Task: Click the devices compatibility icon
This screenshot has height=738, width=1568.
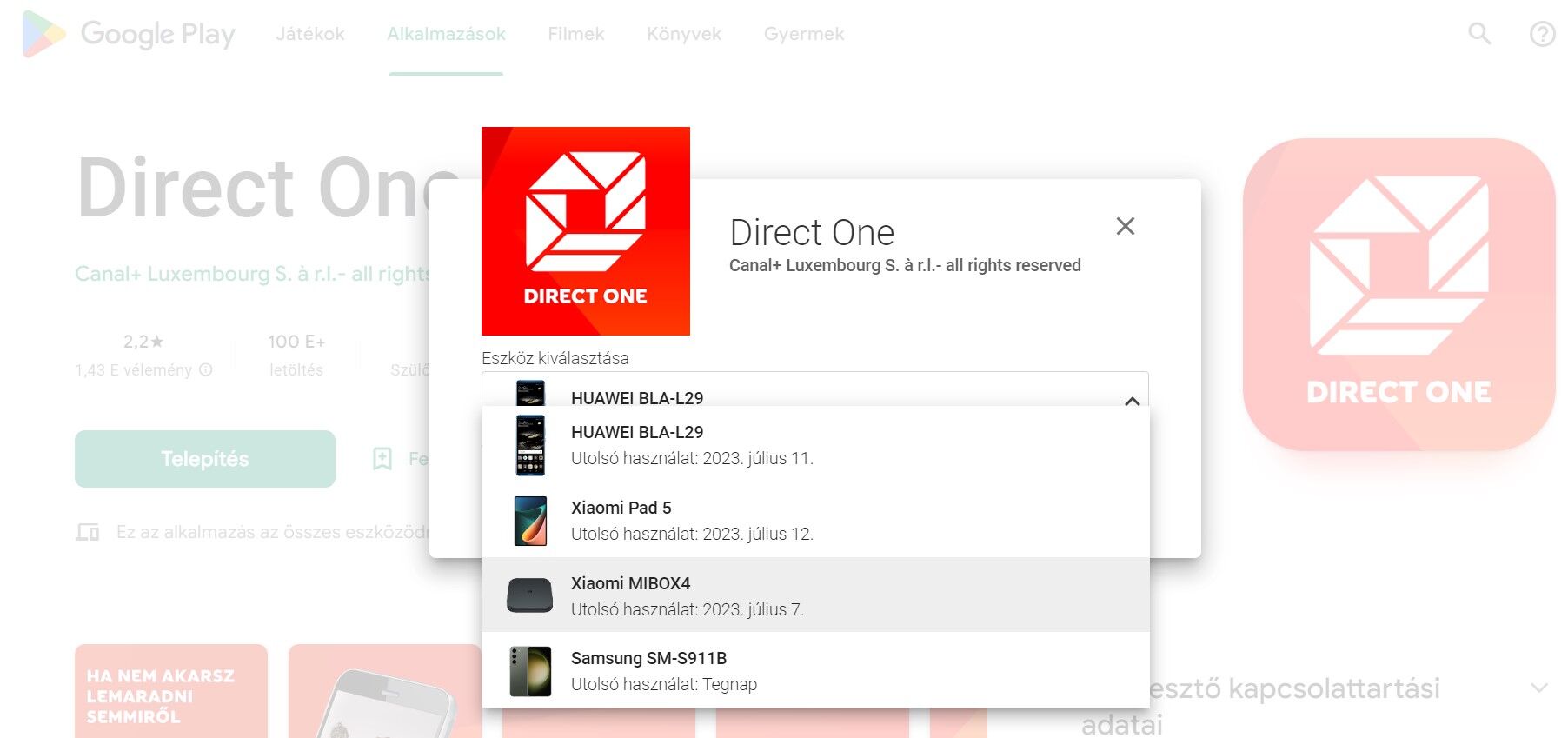Action: (x=88, y=532)
